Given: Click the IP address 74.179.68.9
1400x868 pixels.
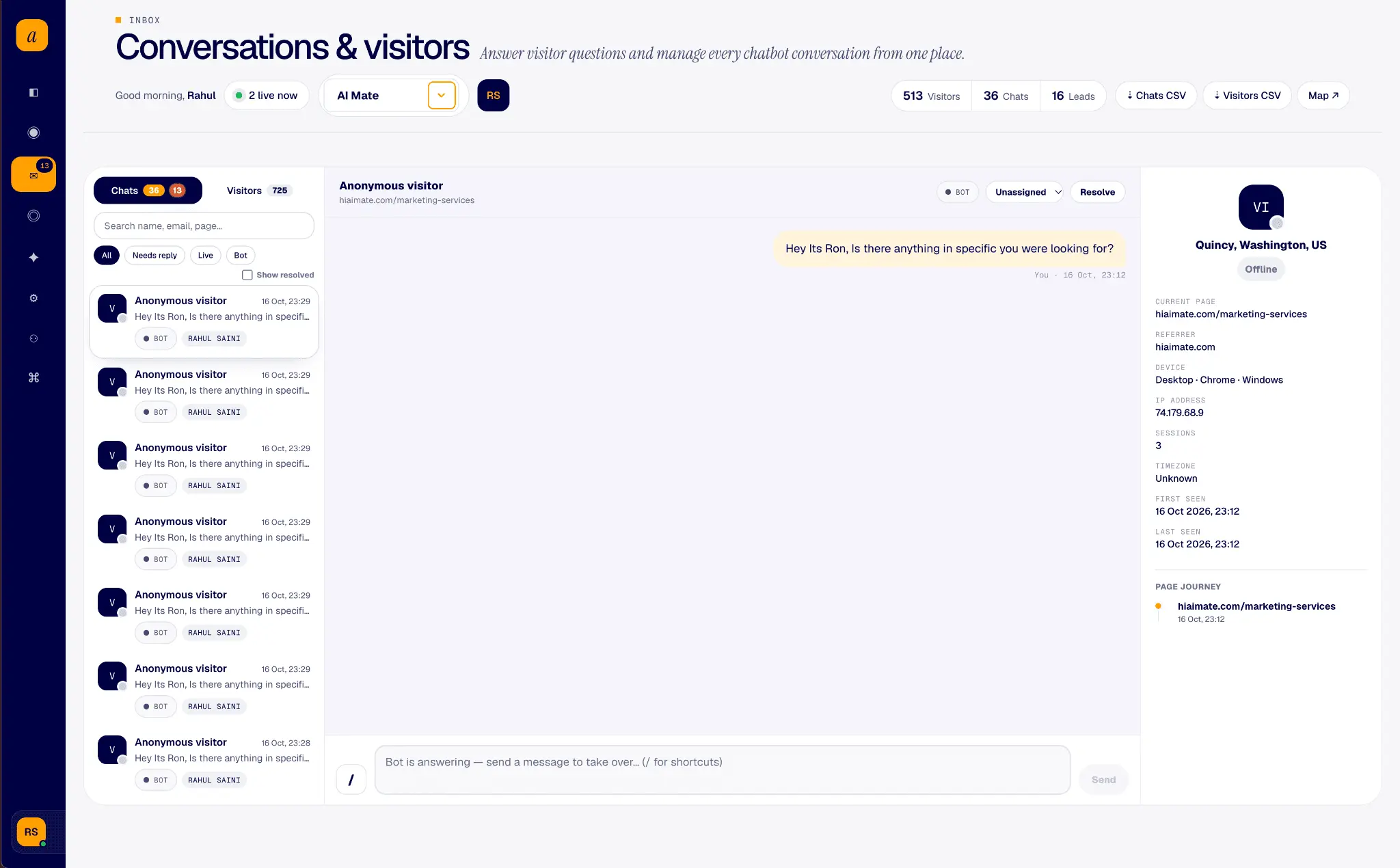Looking at the screenshot, I should coord(1179,413).
